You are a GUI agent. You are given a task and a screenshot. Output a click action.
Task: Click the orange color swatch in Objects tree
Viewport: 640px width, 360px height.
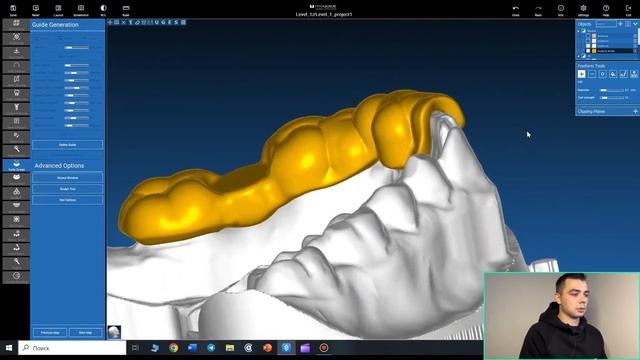594,36
